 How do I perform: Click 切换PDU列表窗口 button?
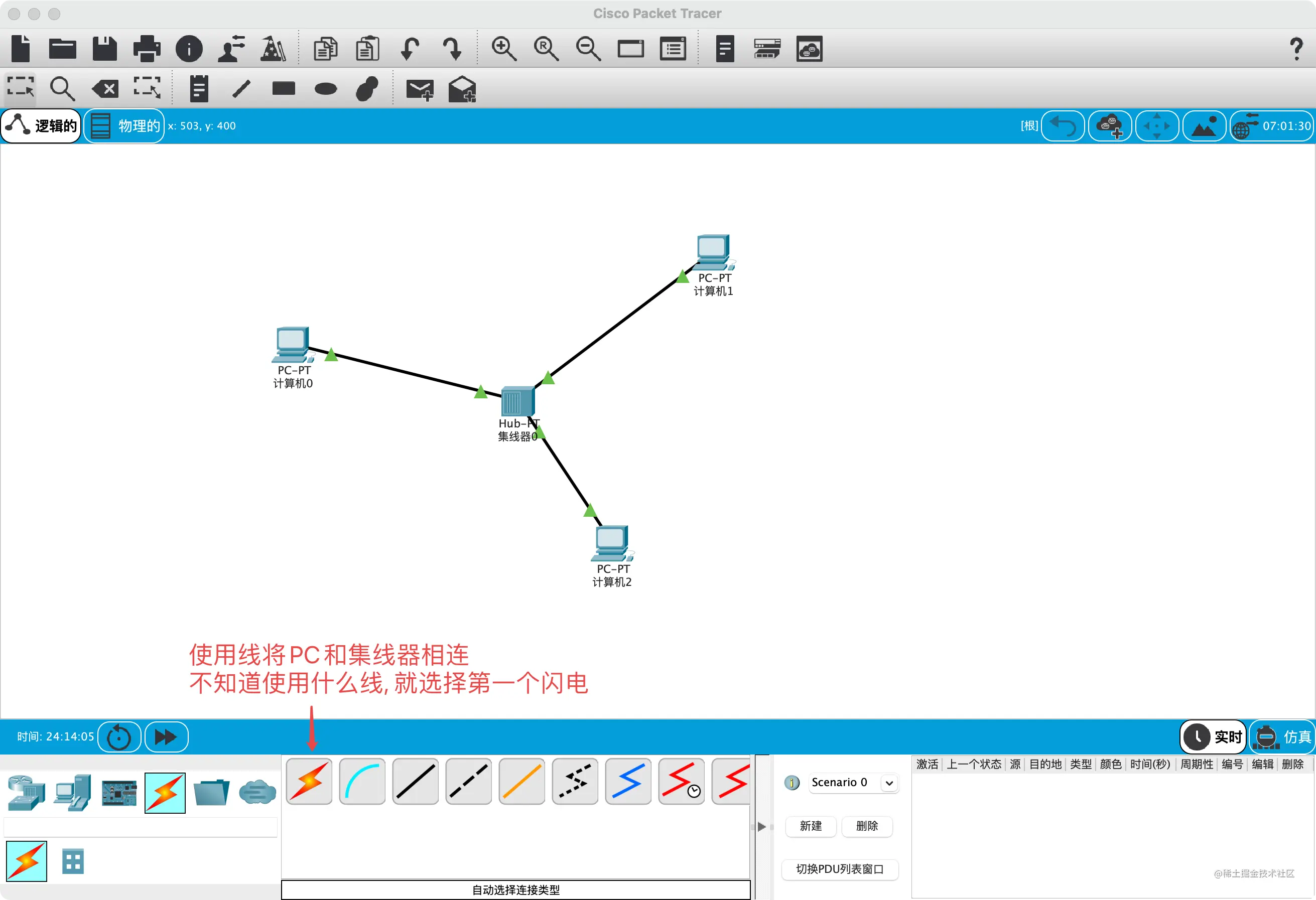point(840,869)
